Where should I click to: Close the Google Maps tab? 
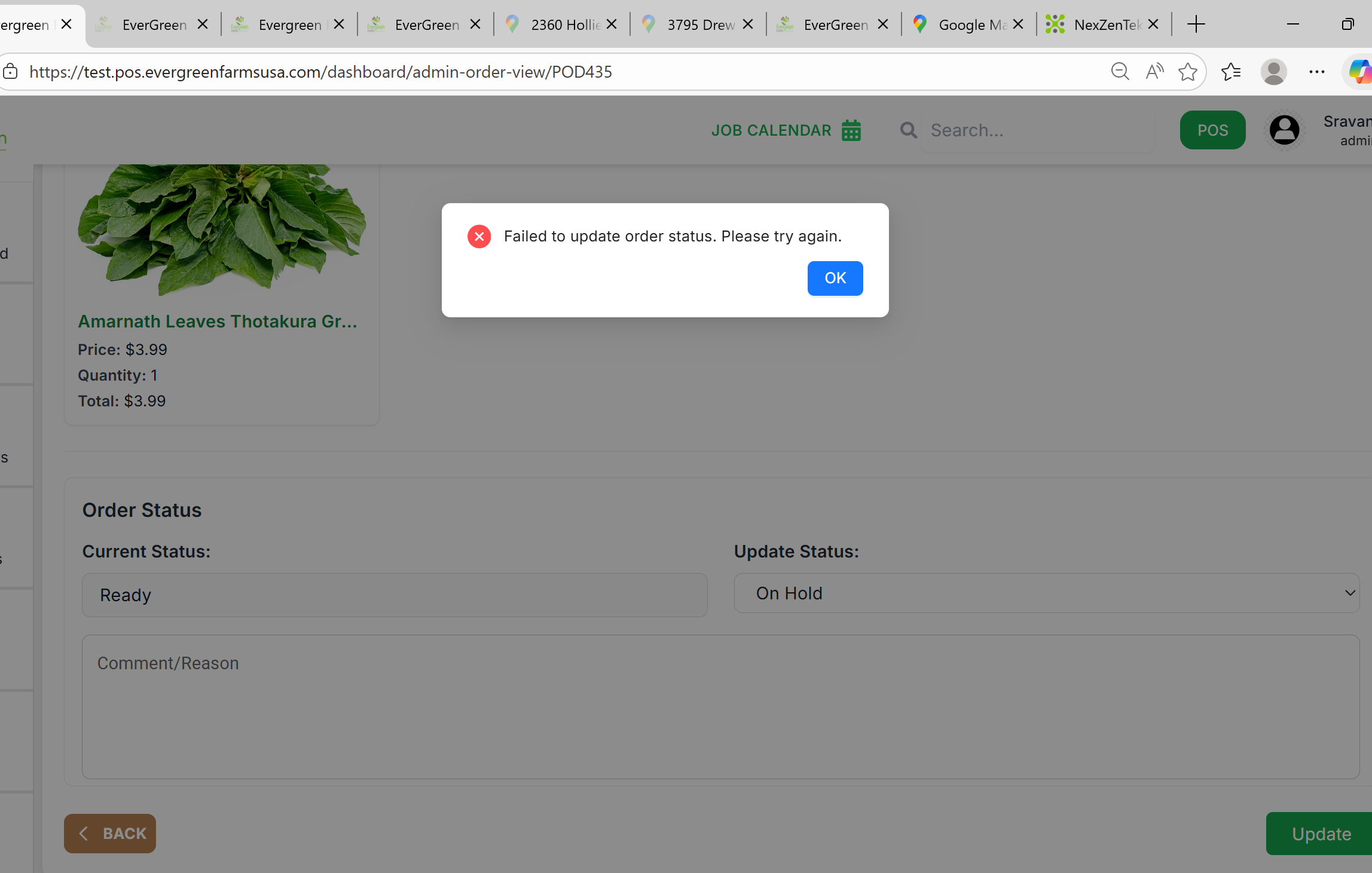pyautogui.click(x=1018, y=24)
